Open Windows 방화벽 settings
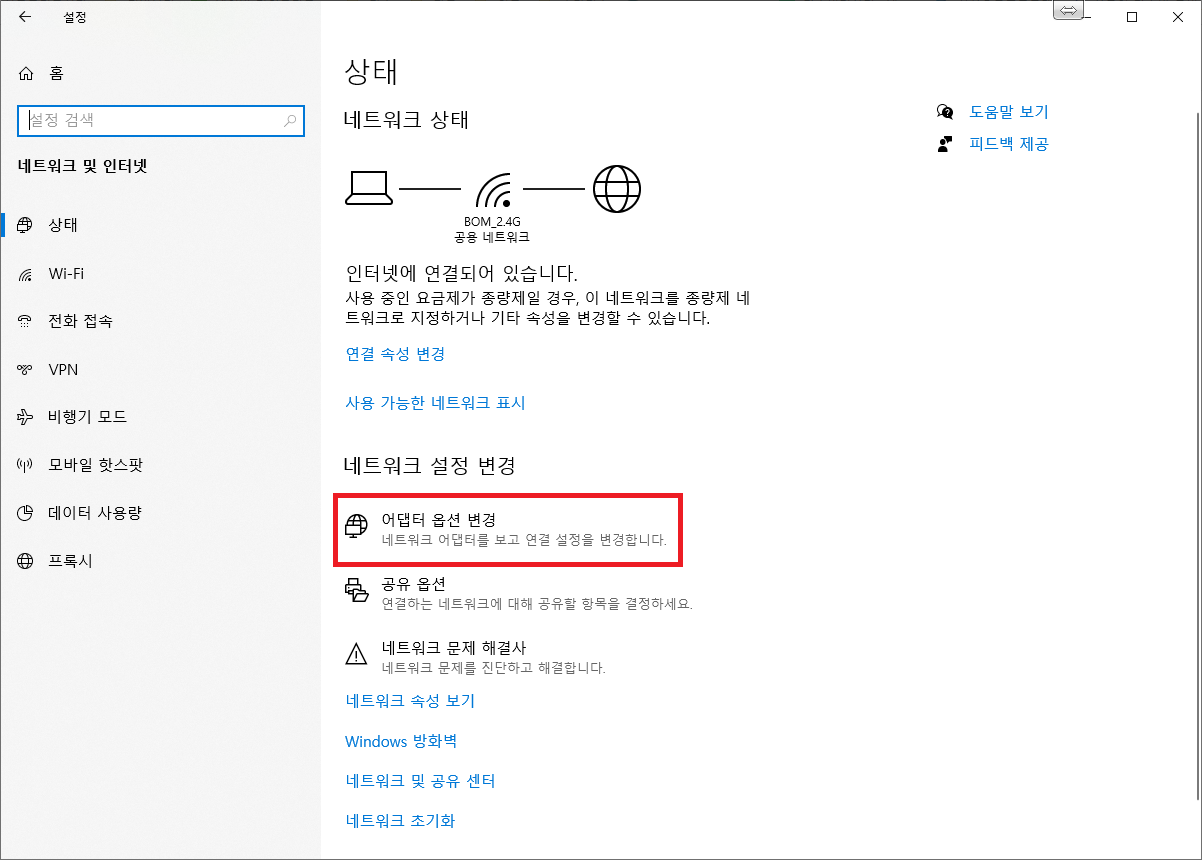The image size is (1202, 860). [x=400, y=741]
